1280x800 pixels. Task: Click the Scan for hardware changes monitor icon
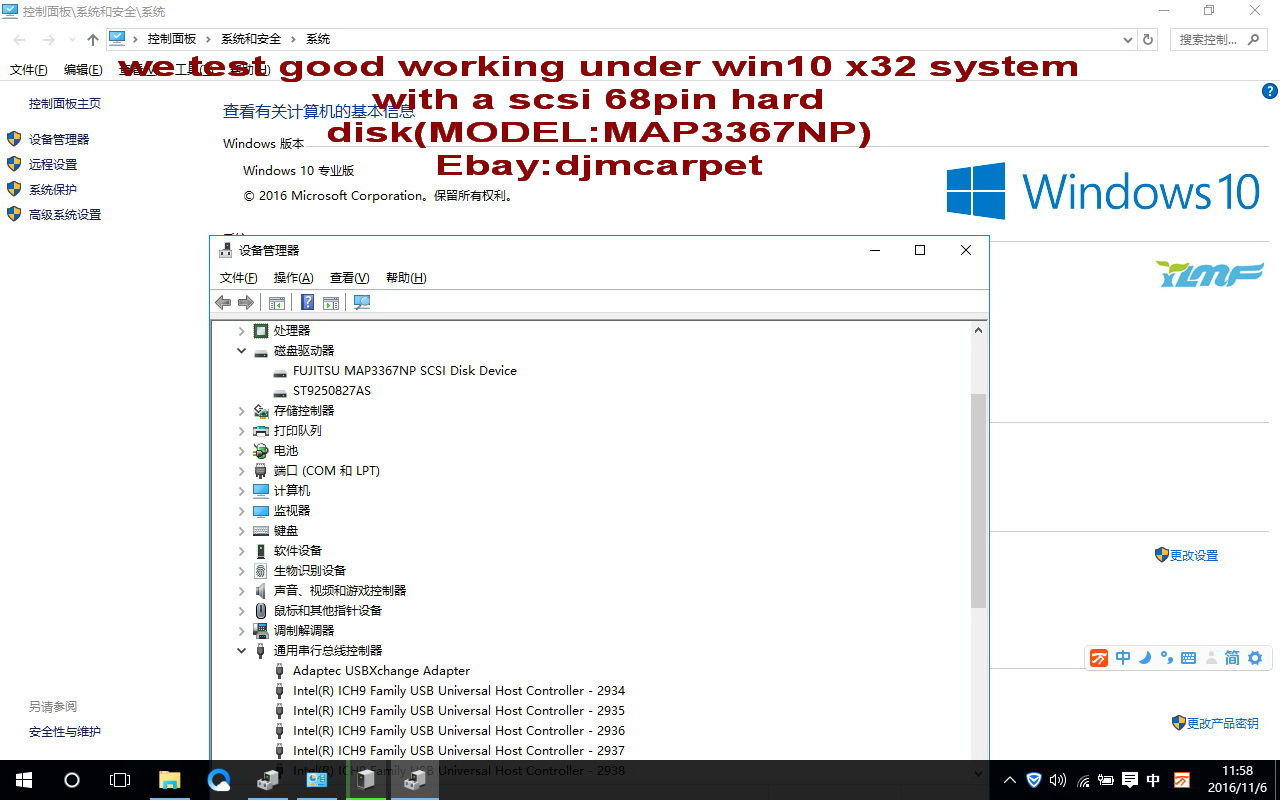362,302
